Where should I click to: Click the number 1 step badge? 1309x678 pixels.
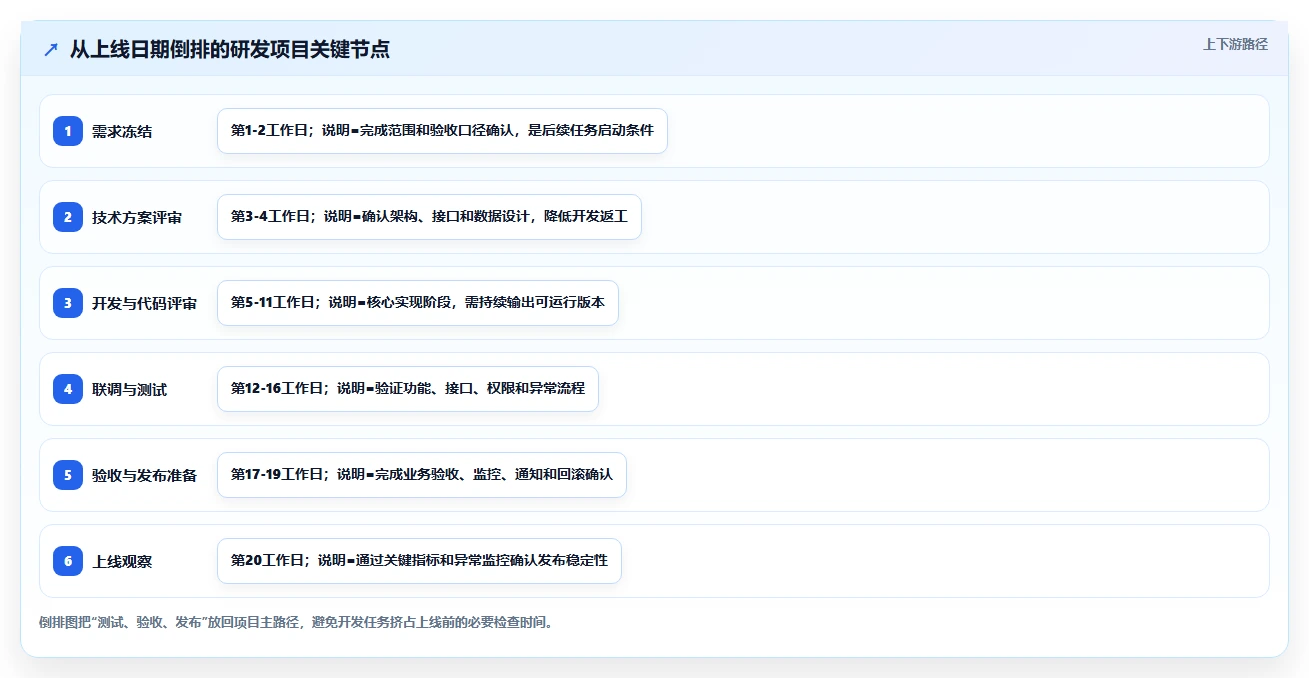pyautogui.click(x=68, y=130)
